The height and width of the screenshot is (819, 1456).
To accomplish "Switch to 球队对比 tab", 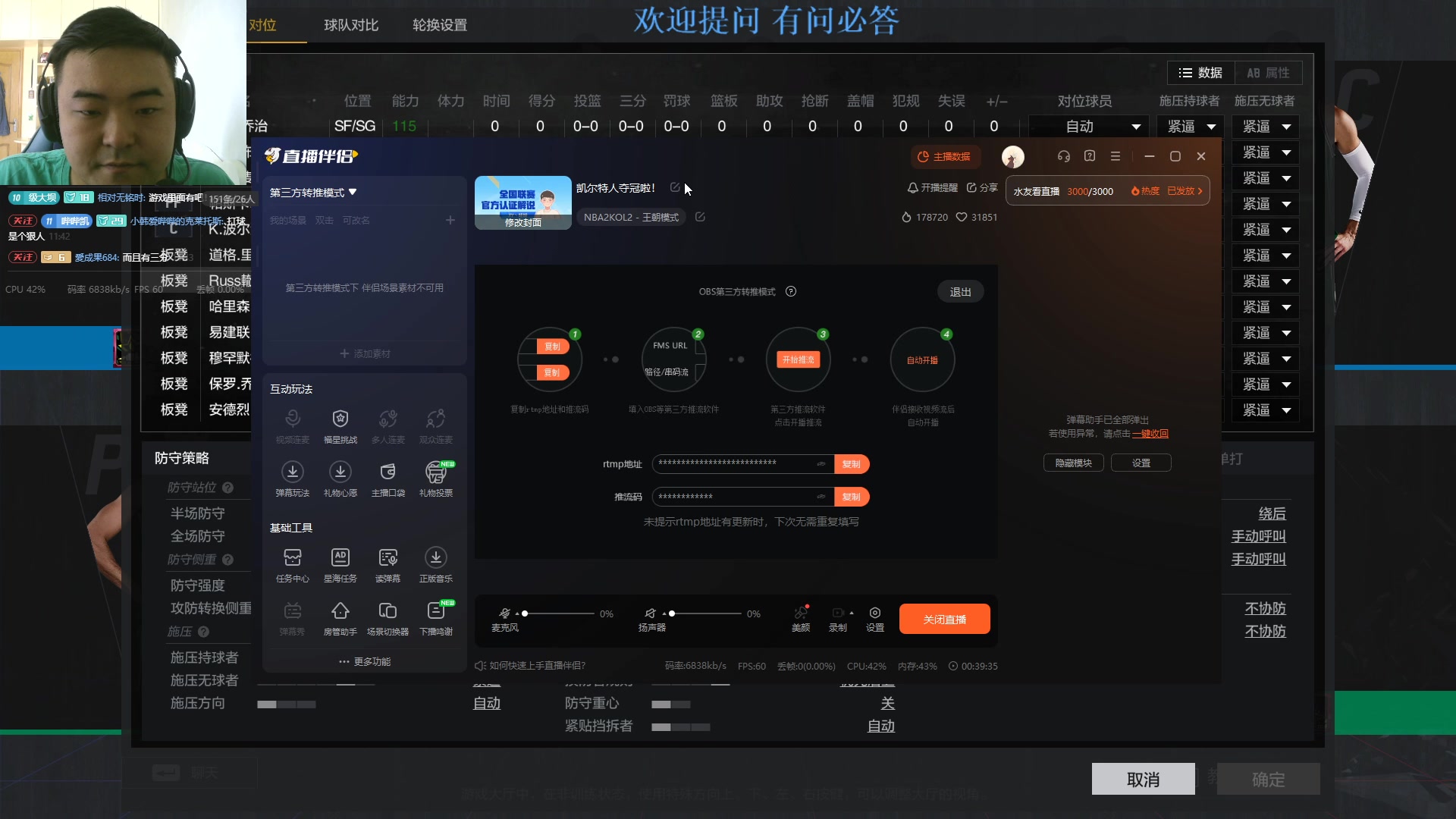I will tap(350, 24).
